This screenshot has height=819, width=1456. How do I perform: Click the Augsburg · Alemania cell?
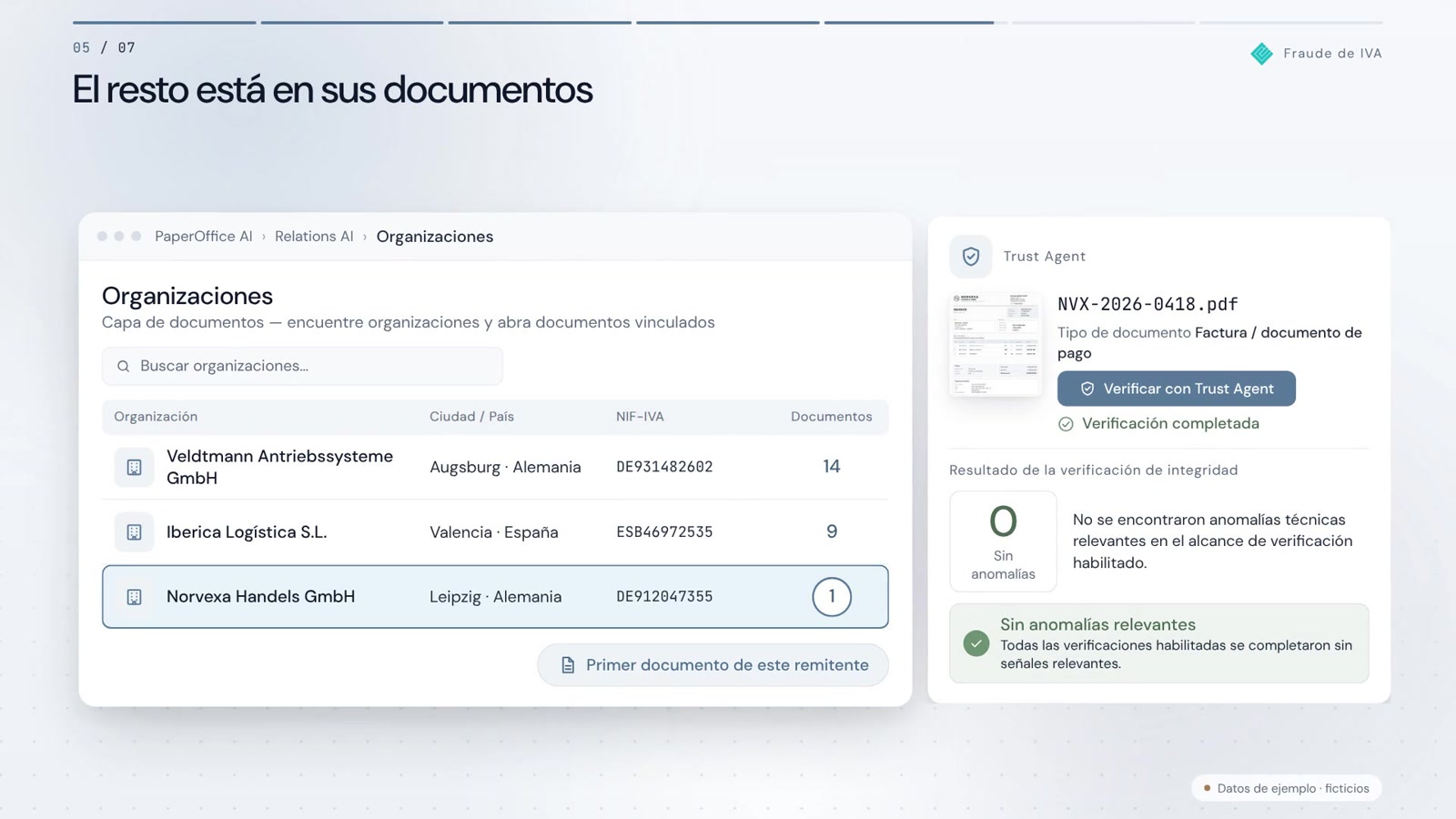click(x=505, y=468)
